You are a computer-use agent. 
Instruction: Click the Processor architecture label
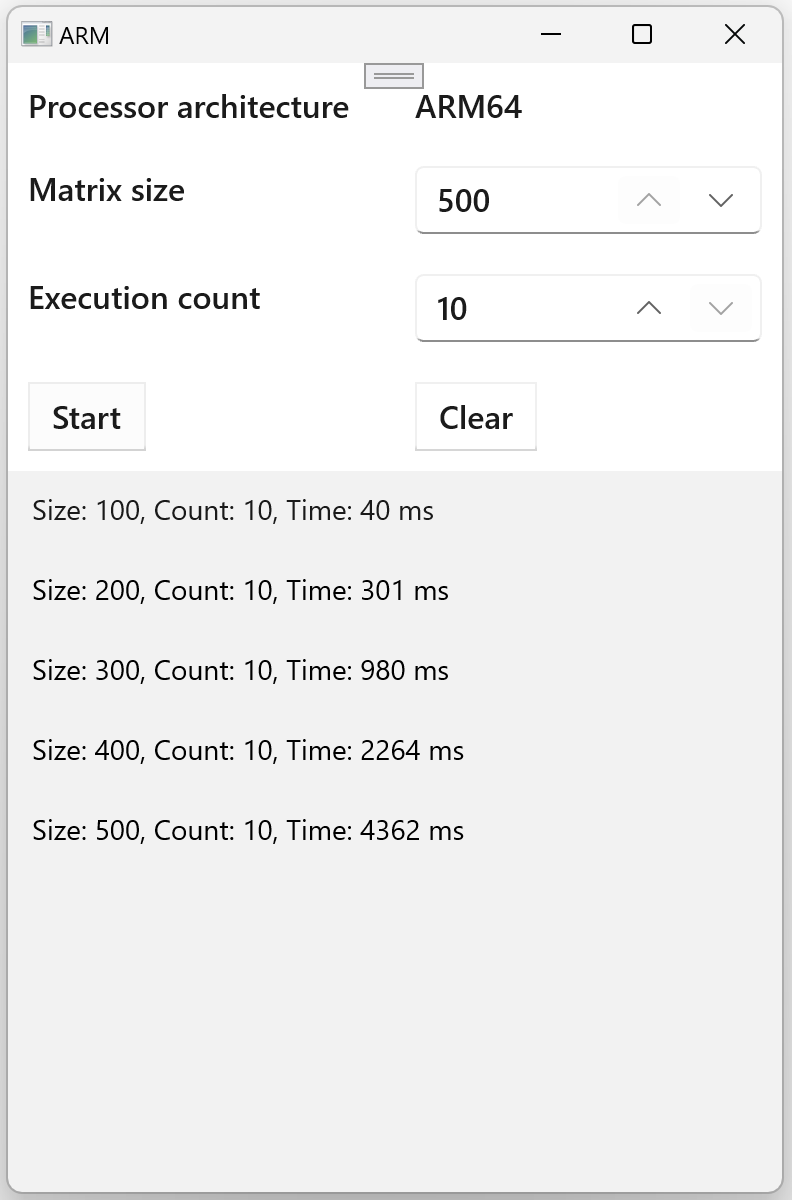[189, 107]
